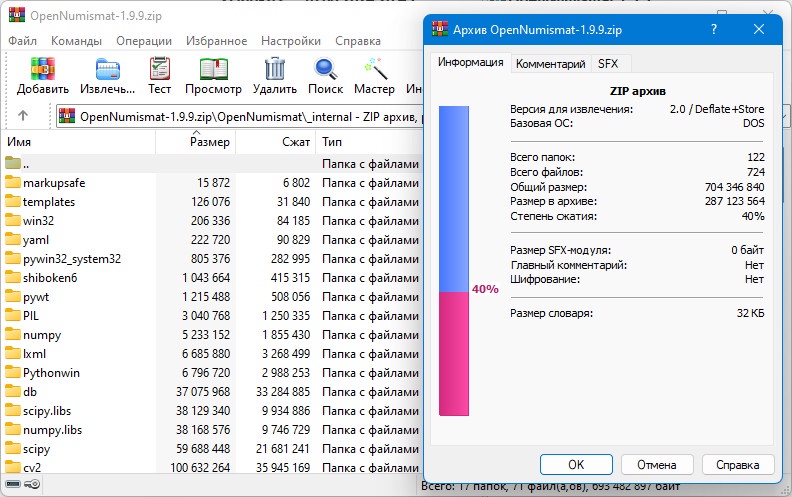Viewport: 792px width, 497px height.
Task: Click the cv2 folder icon
Action: tap(13, 467)
